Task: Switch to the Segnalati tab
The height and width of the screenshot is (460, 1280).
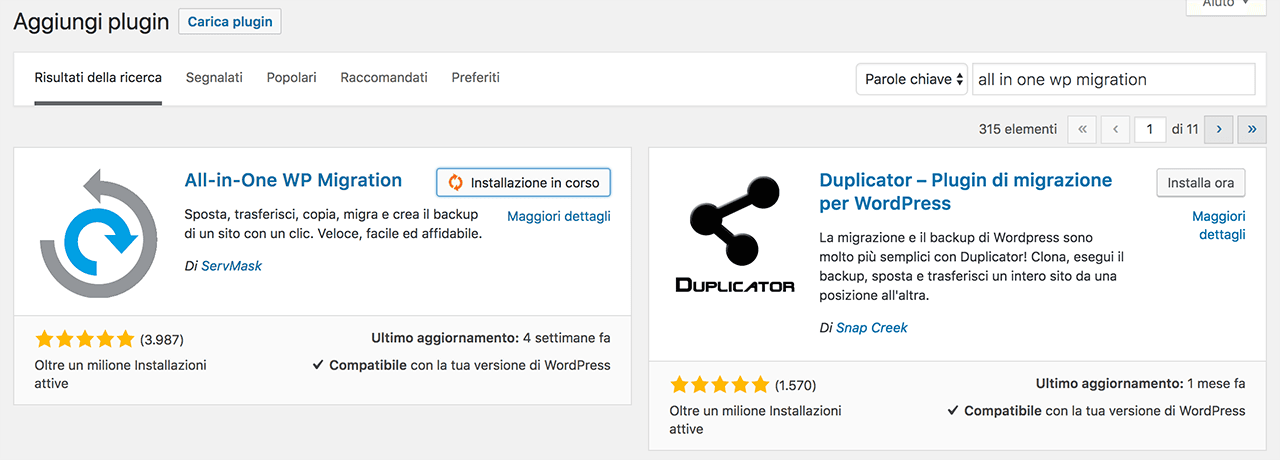Action: [x=214, y=77]
